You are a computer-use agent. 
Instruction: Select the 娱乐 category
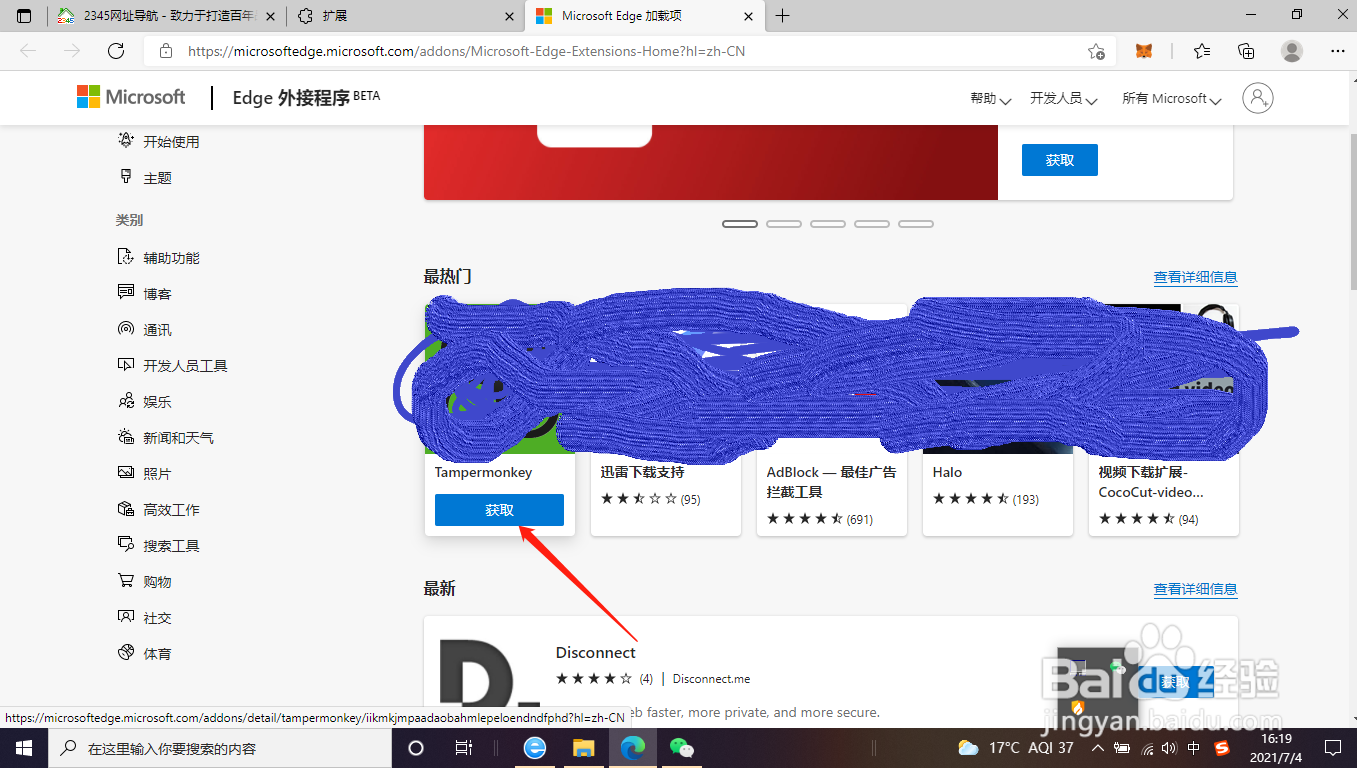pyautogui.click(x=145, y=401)
